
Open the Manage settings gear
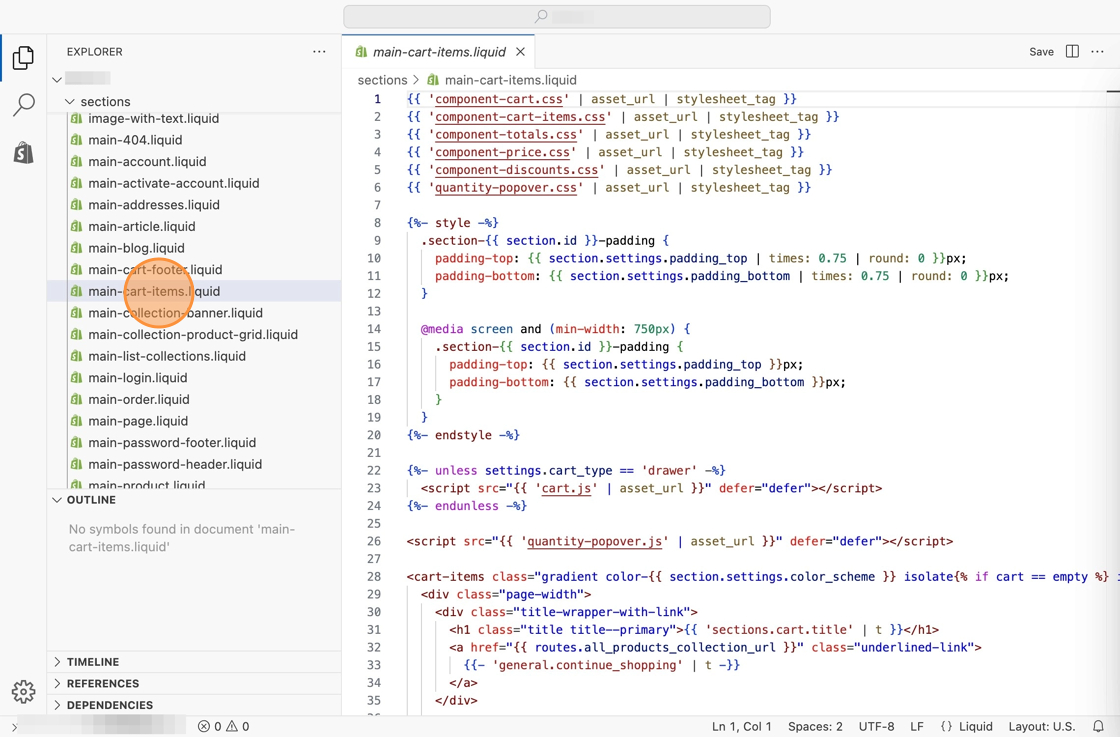tap(23, 691)
